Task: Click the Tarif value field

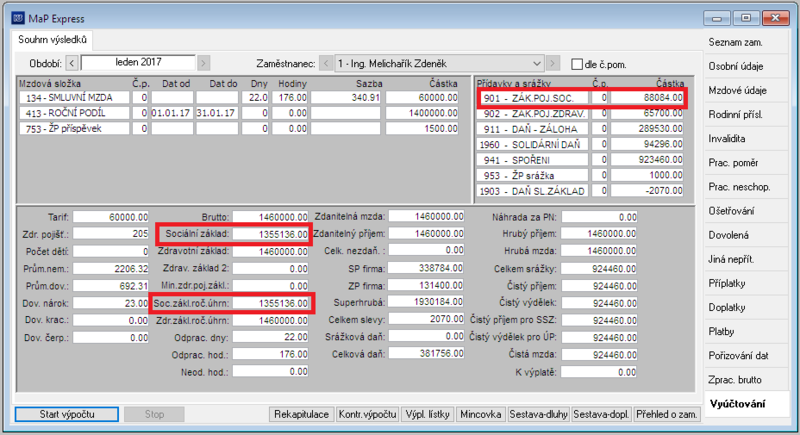Action: pos(111,217)
